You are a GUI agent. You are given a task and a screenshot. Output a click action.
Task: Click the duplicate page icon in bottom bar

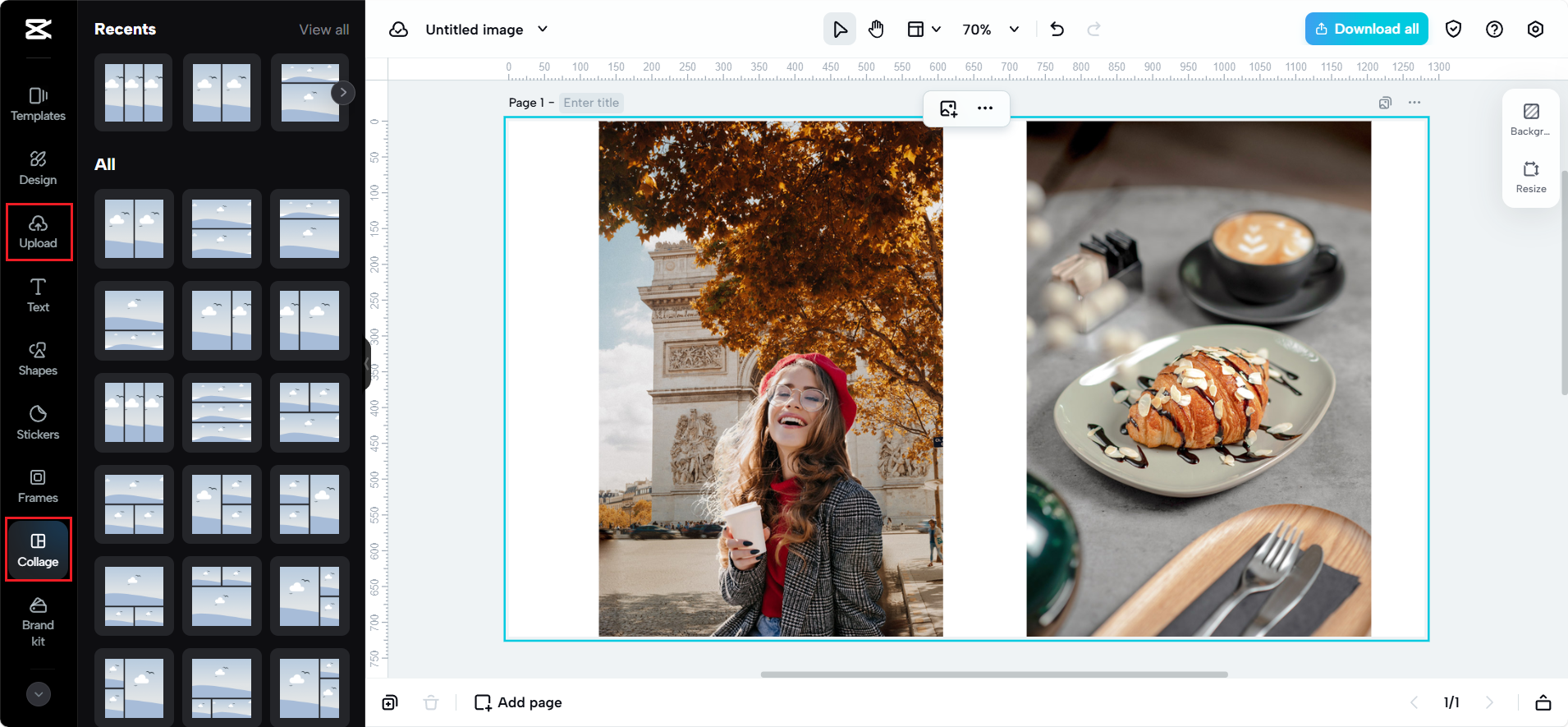click(390, 702)
